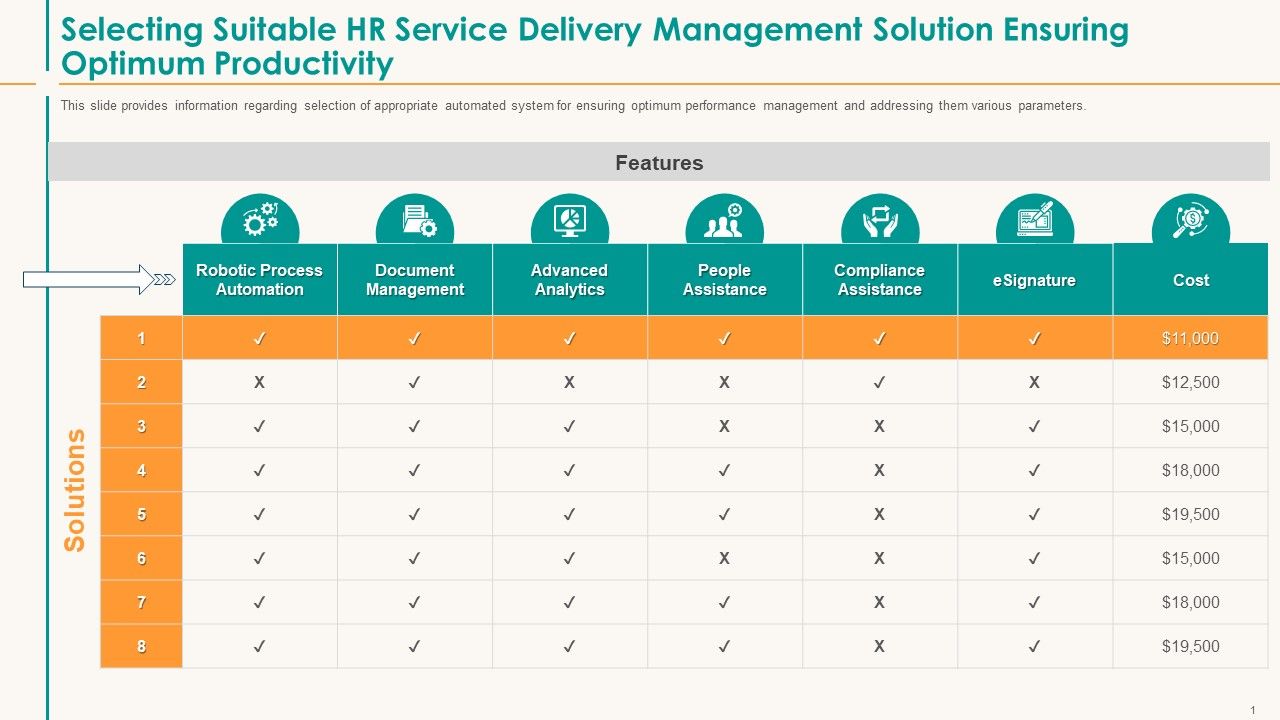The image size is (1280, 720).
Task: Click the document-with-gear icon above Document Management
Action: 415,219
